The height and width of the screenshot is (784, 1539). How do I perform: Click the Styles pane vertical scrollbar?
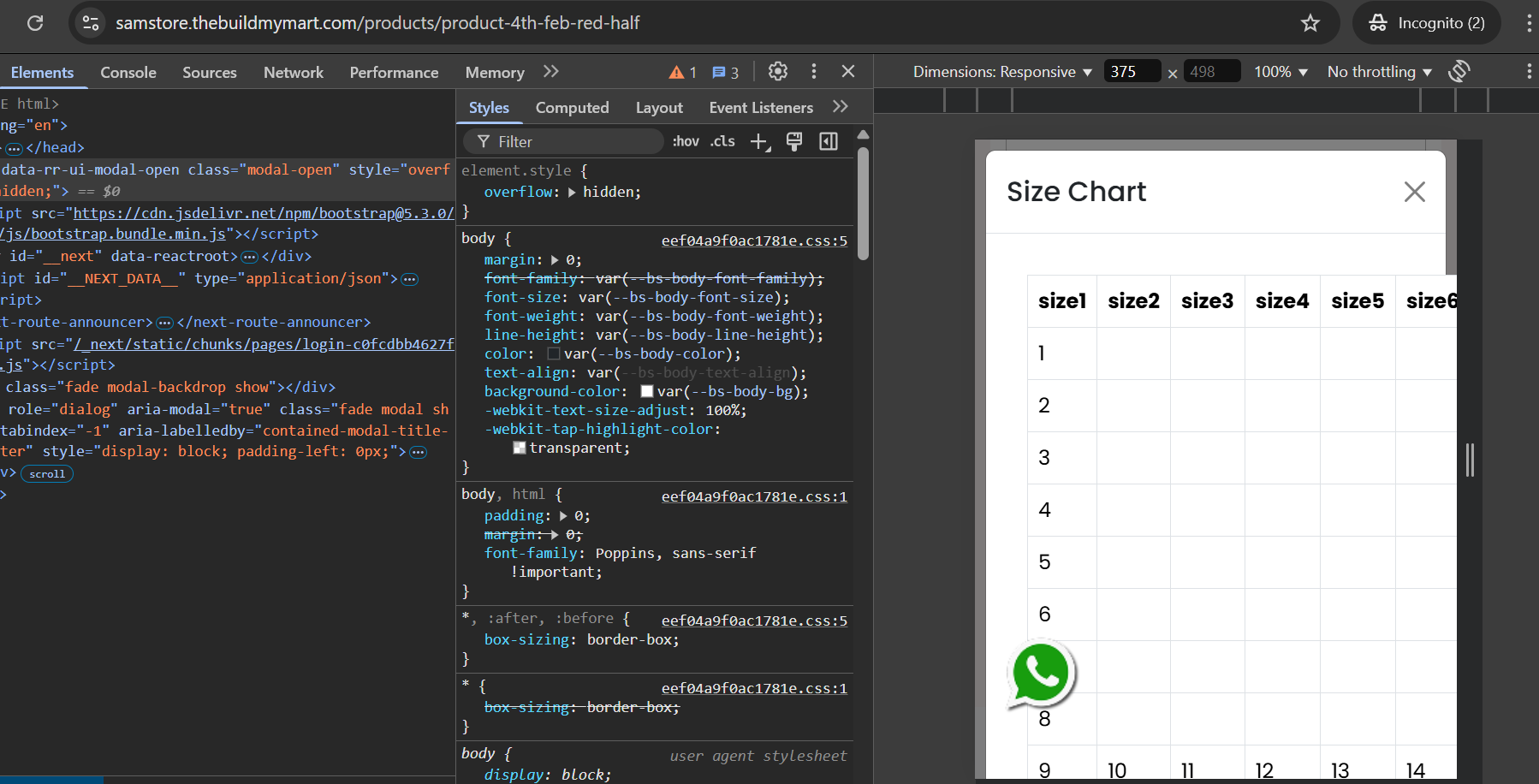click(863, 204)
